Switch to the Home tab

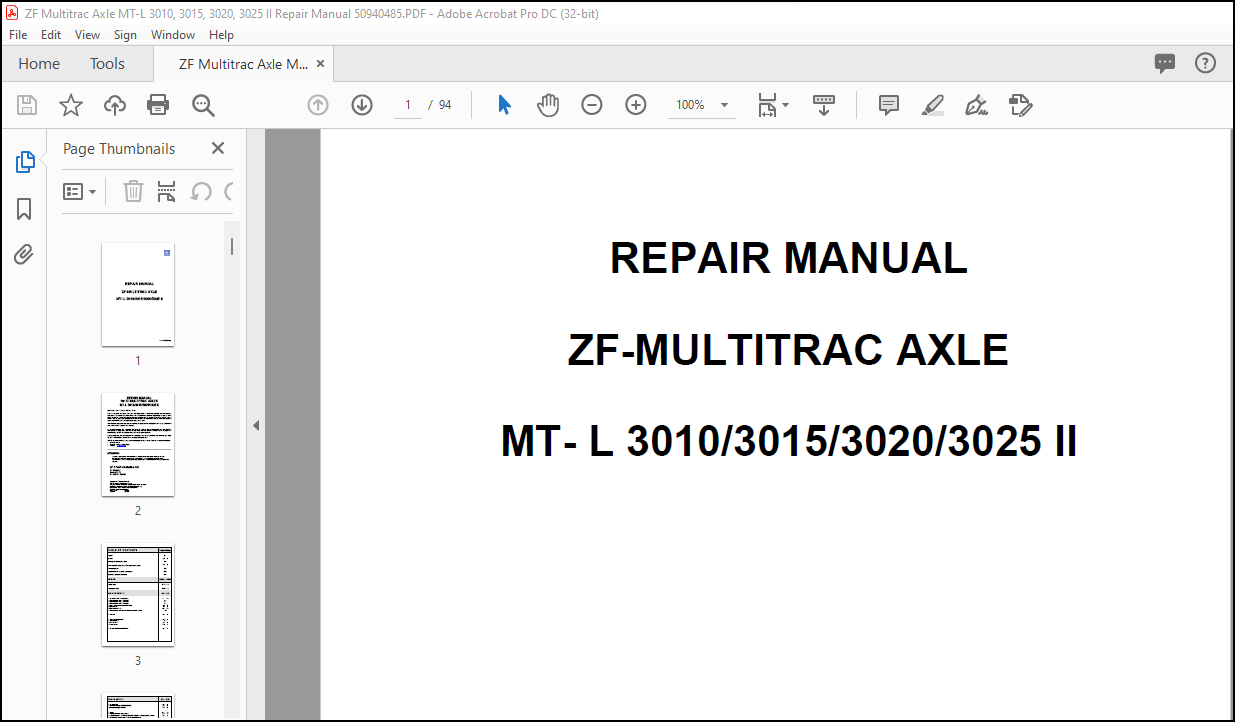tap(39, 64)
